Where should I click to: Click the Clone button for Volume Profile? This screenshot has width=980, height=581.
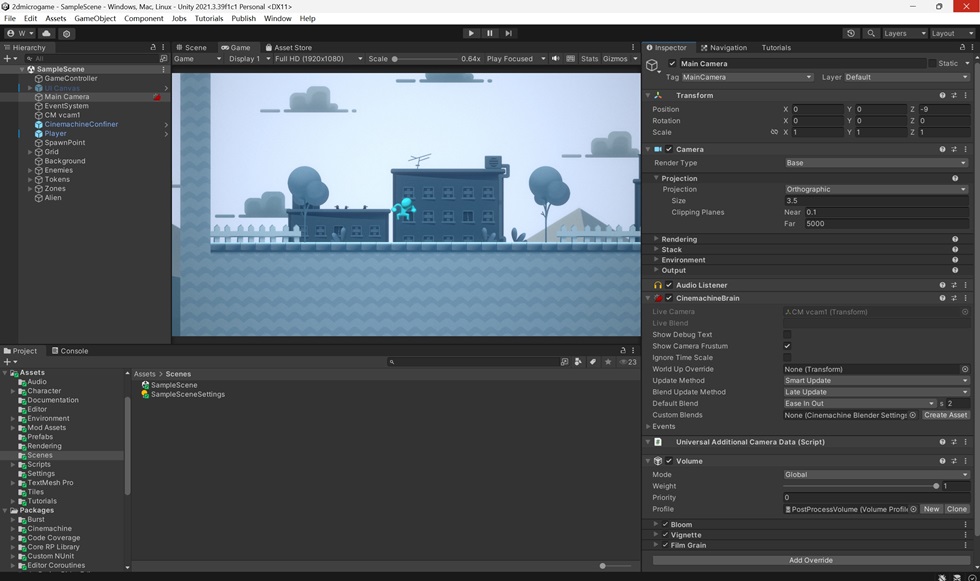[x=956, y=509]
